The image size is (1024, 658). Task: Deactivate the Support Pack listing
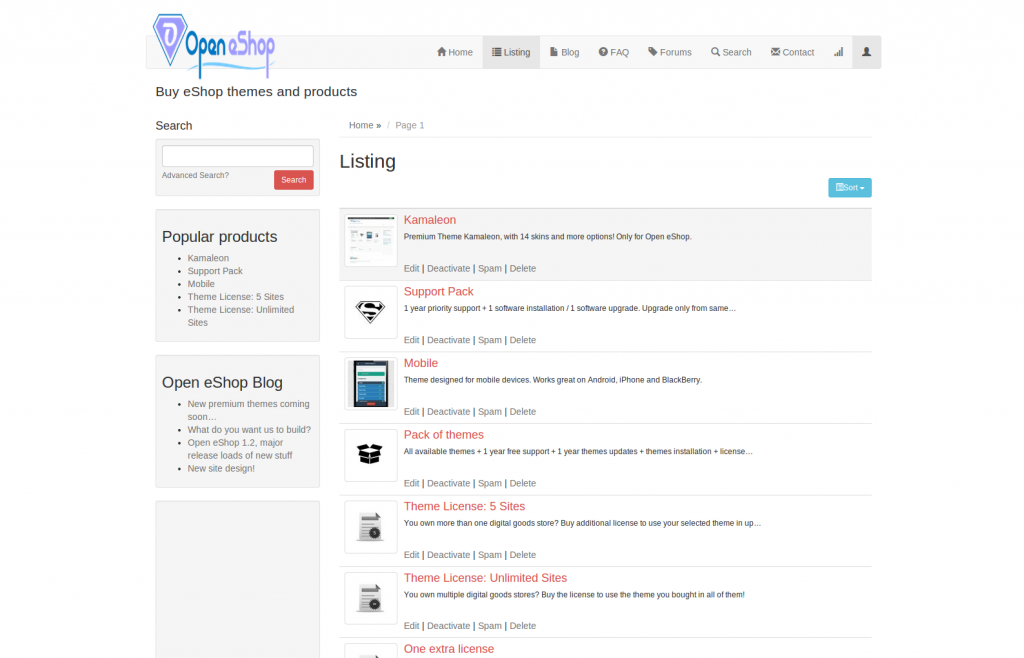pos(449,340)
